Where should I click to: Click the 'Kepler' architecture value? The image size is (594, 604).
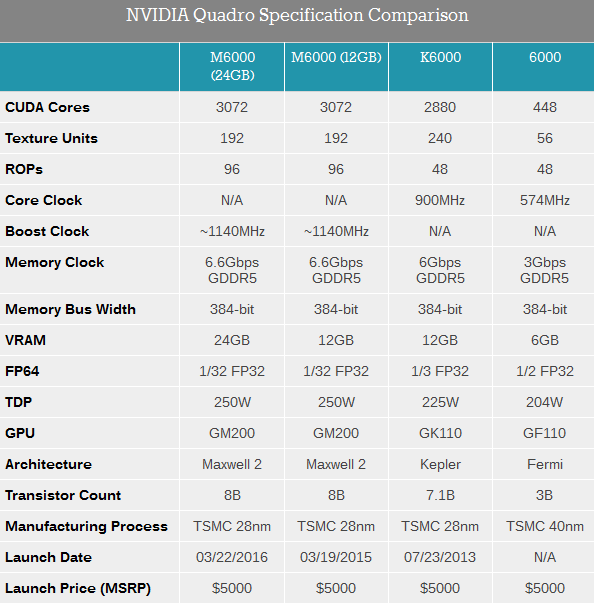click(440, 465)
